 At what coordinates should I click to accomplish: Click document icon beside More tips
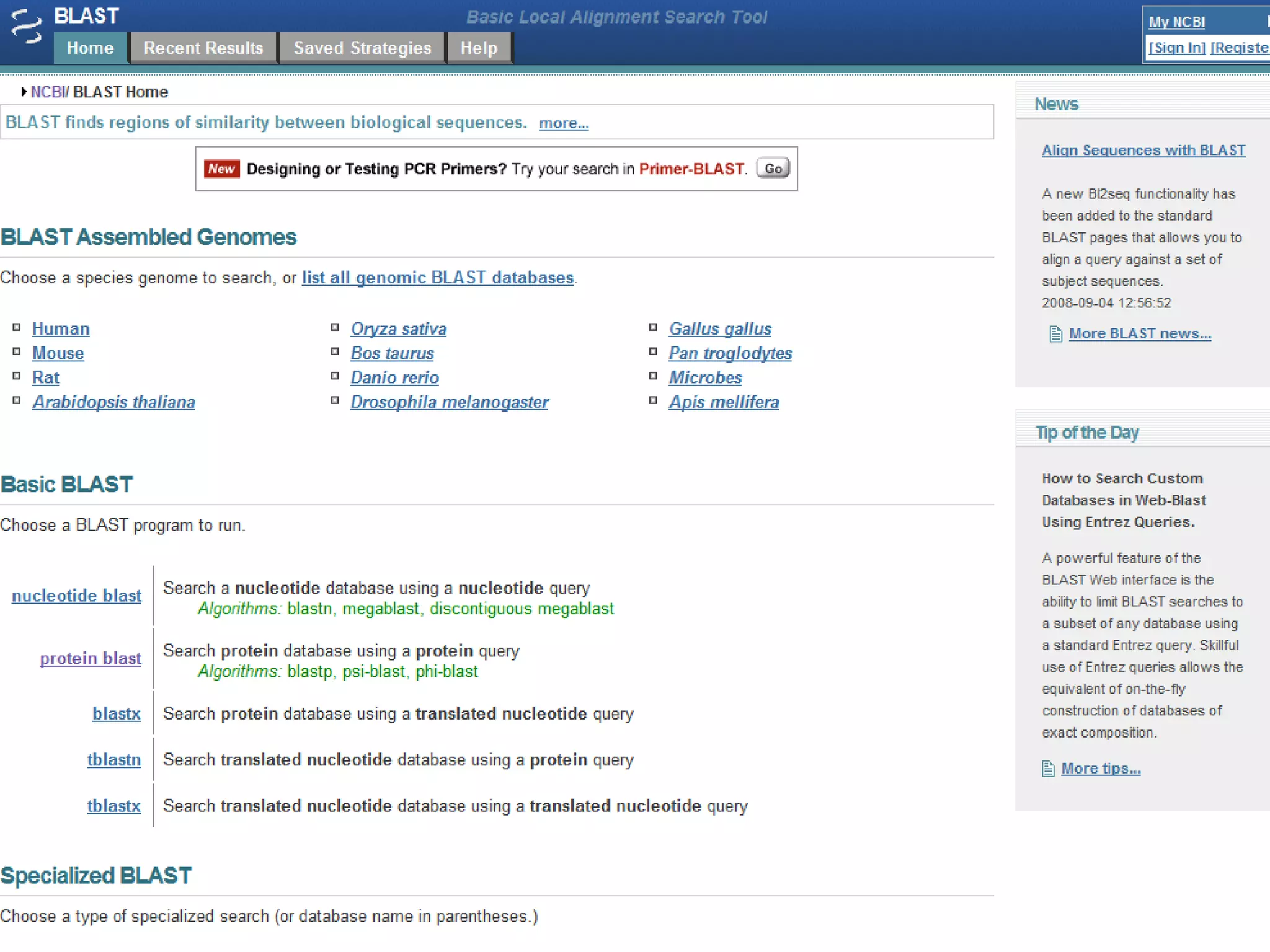(x=1048, y=769)
